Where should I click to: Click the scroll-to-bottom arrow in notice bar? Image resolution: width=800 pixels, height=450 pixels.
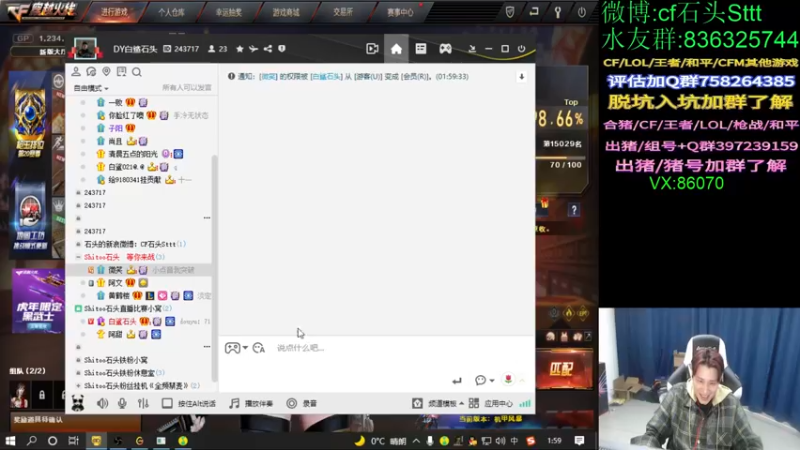pyautogui.click(x=521, y=77)
